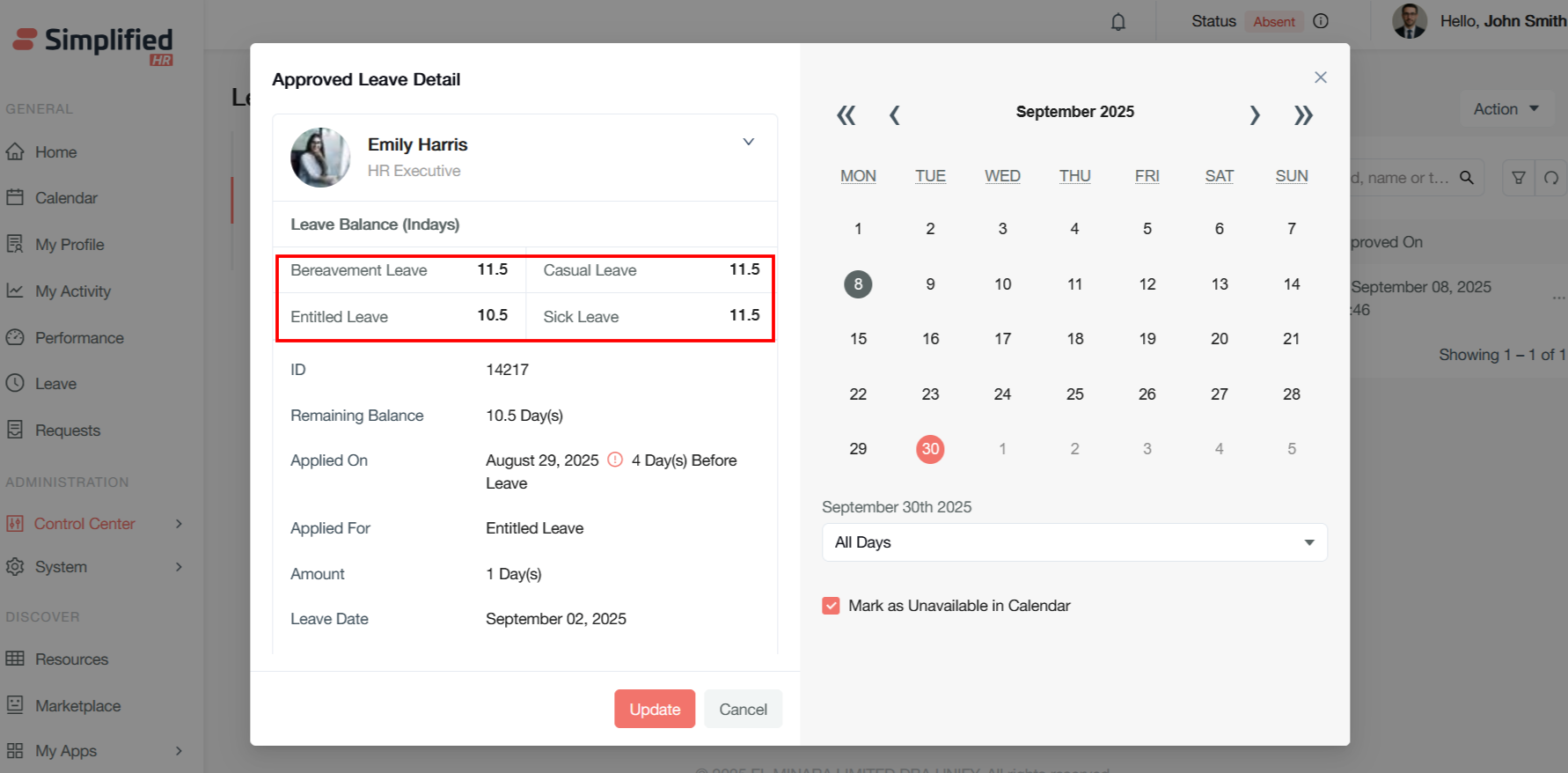The height and width of the screenshot is (773, 1568).
Task: Close the Approved Leave Detail dialog
Action: click(1320, 77)
